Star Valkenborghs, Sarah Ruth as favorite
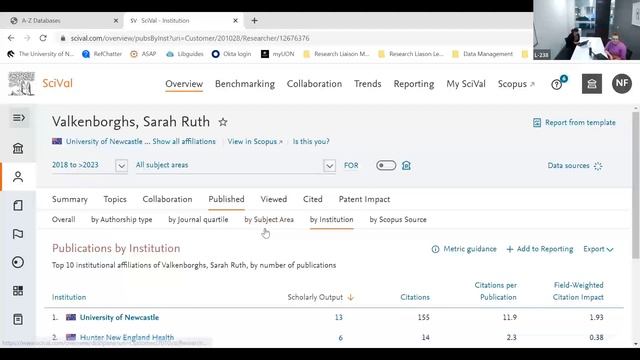Viewport: 640px width, 360px height. (x=223, y=122)
